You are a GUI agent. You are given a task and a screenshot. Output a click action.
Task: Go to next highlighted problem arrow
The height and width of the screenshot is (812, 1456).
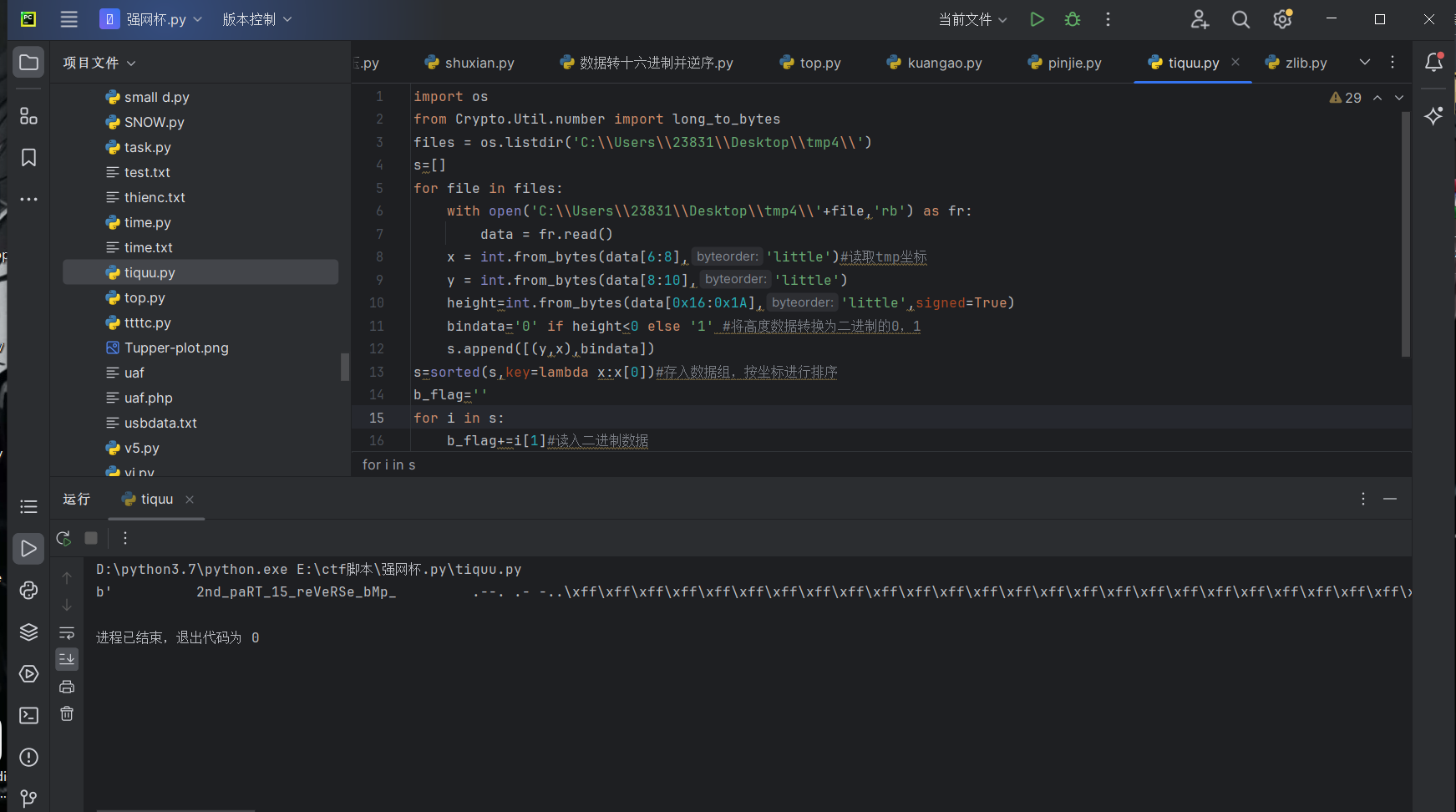tap(1399, 98)
